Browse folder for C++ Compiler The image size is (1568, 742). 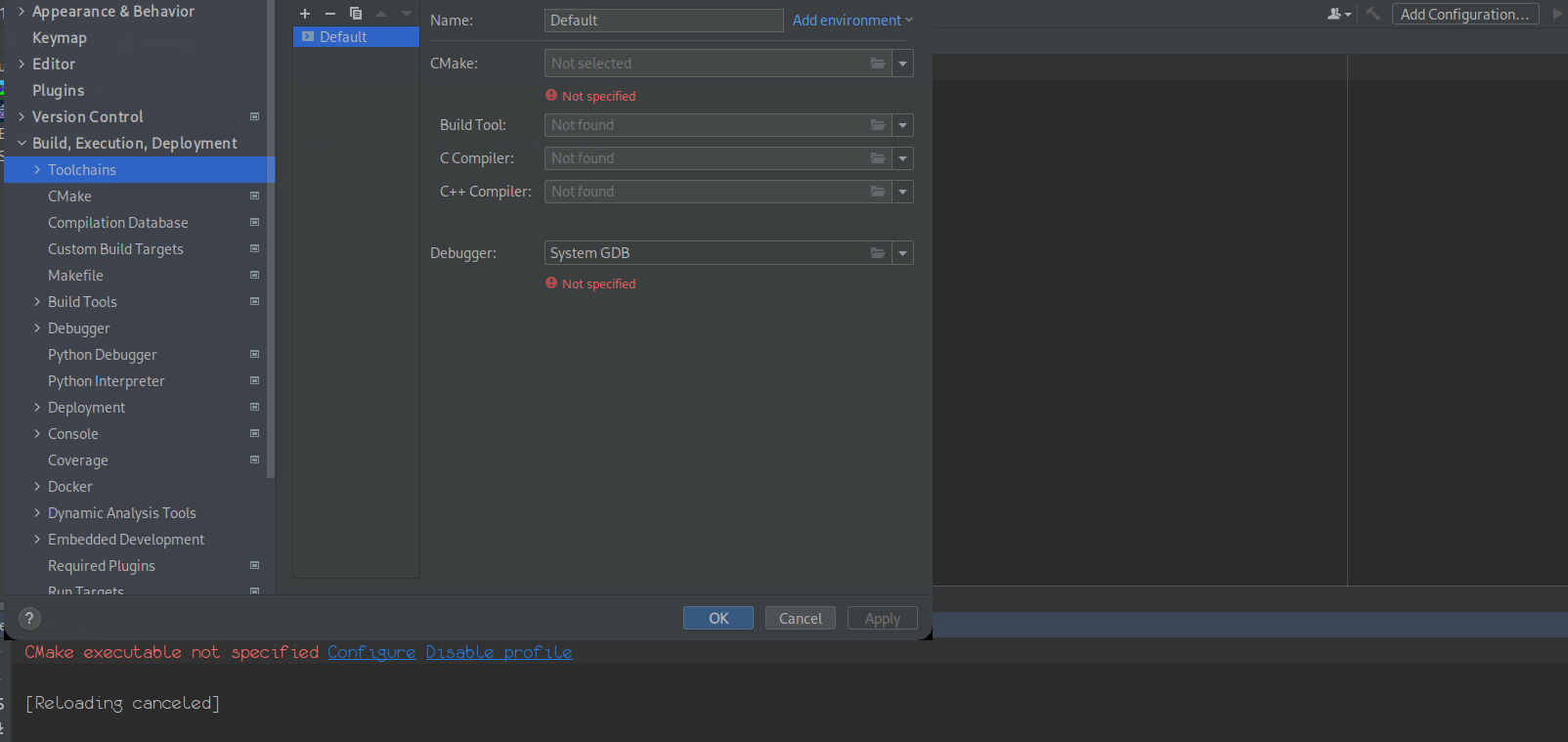tap(878, 192)
